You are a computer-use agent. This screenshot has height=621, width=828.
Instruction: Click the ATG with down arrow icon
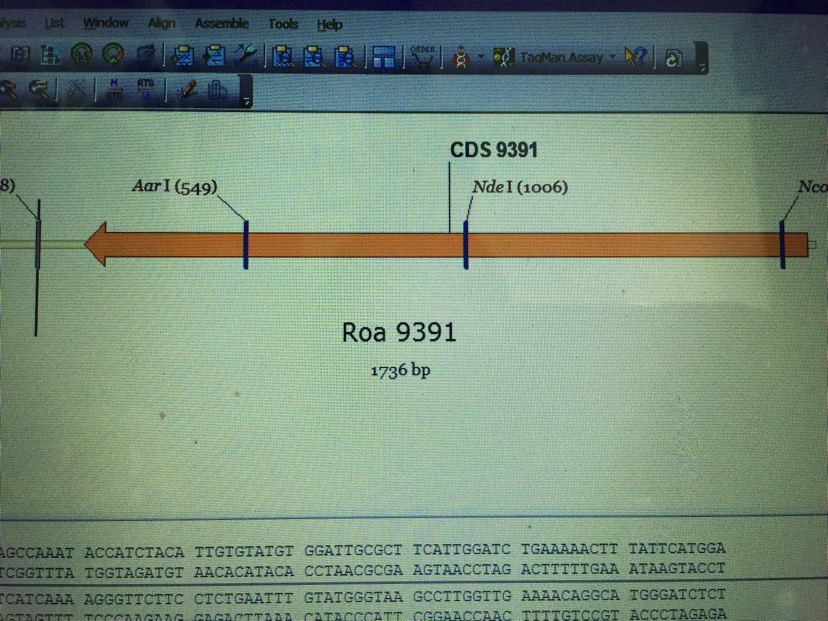coord(145,89)
